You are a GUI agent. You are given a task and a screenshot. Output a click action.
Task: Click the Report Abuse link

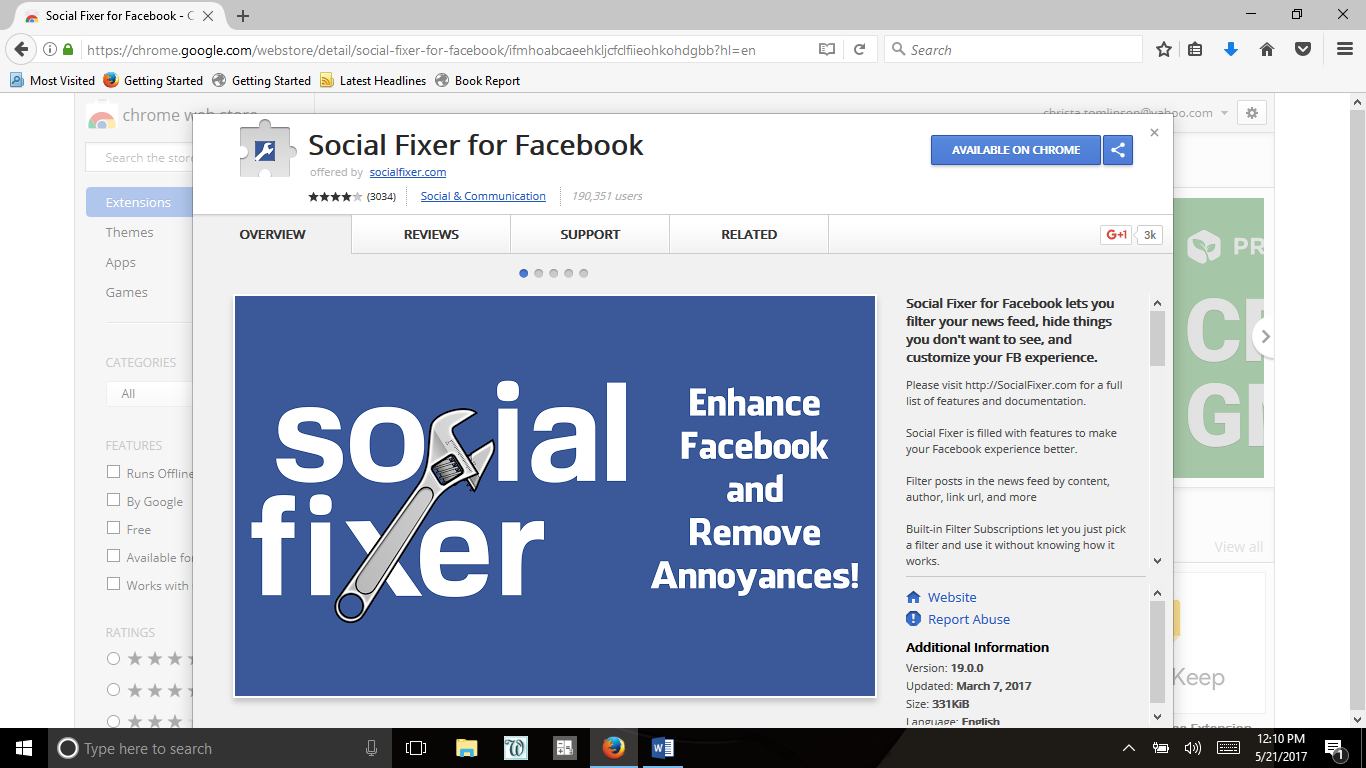(969, 619)
